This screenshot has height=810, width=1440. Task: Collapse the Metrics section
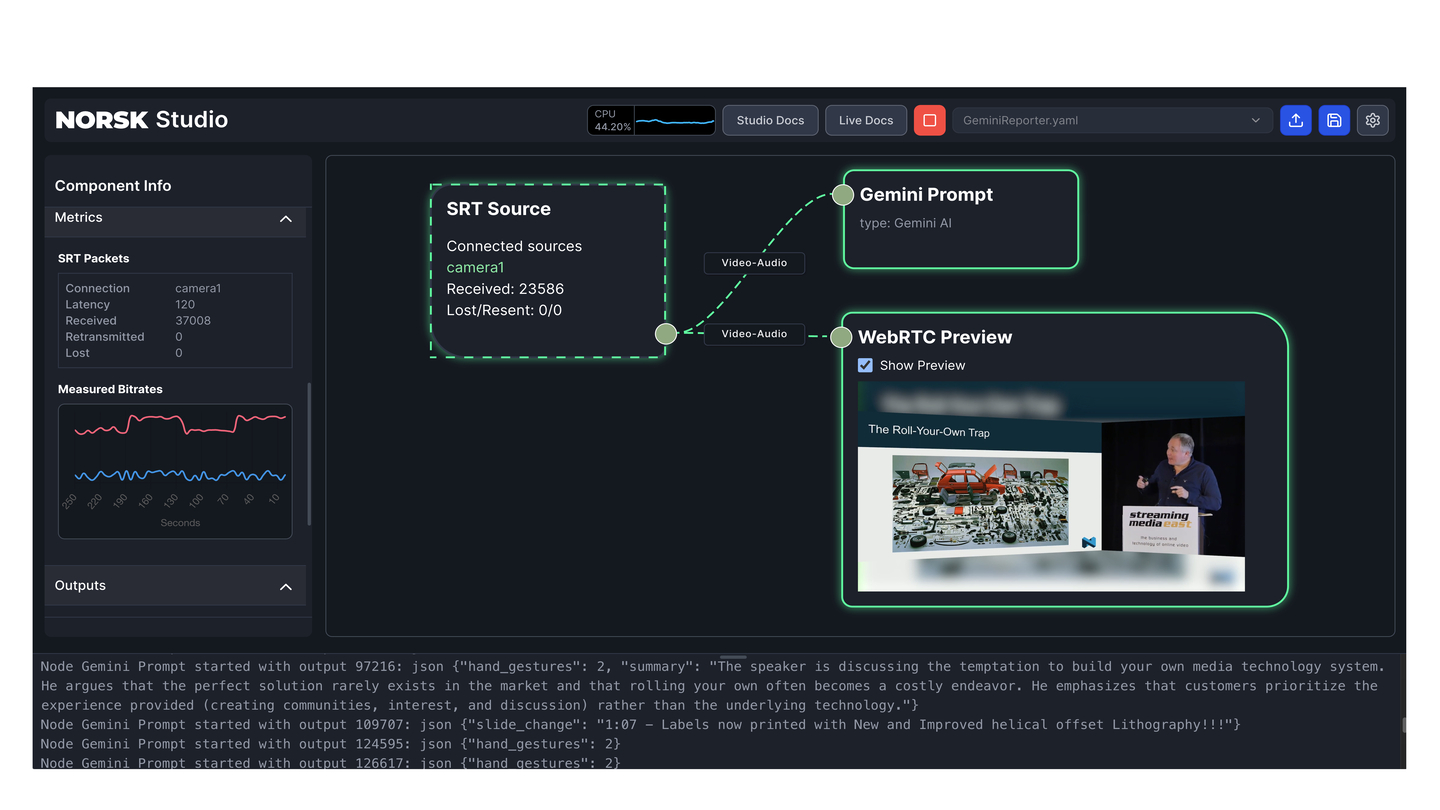click(285, 220)
